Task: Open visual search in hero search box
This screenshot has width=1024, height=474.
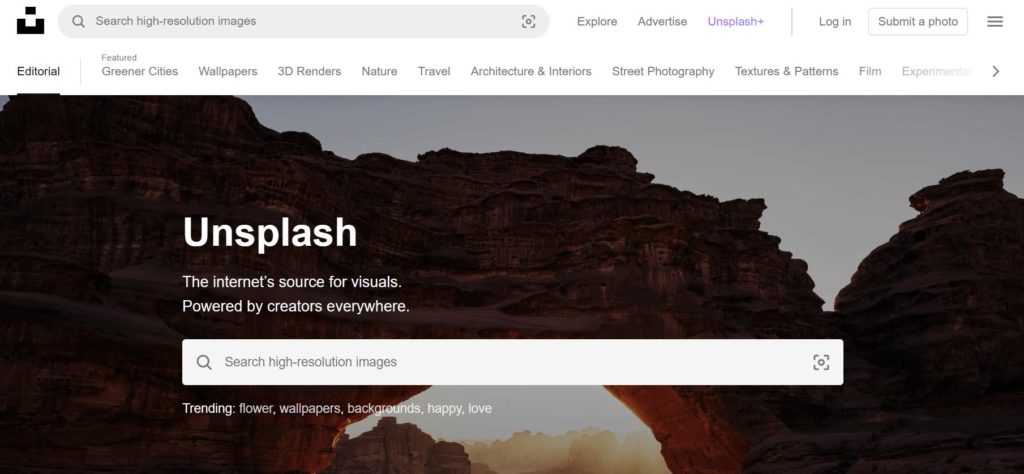Action: (x=821, y=362)
